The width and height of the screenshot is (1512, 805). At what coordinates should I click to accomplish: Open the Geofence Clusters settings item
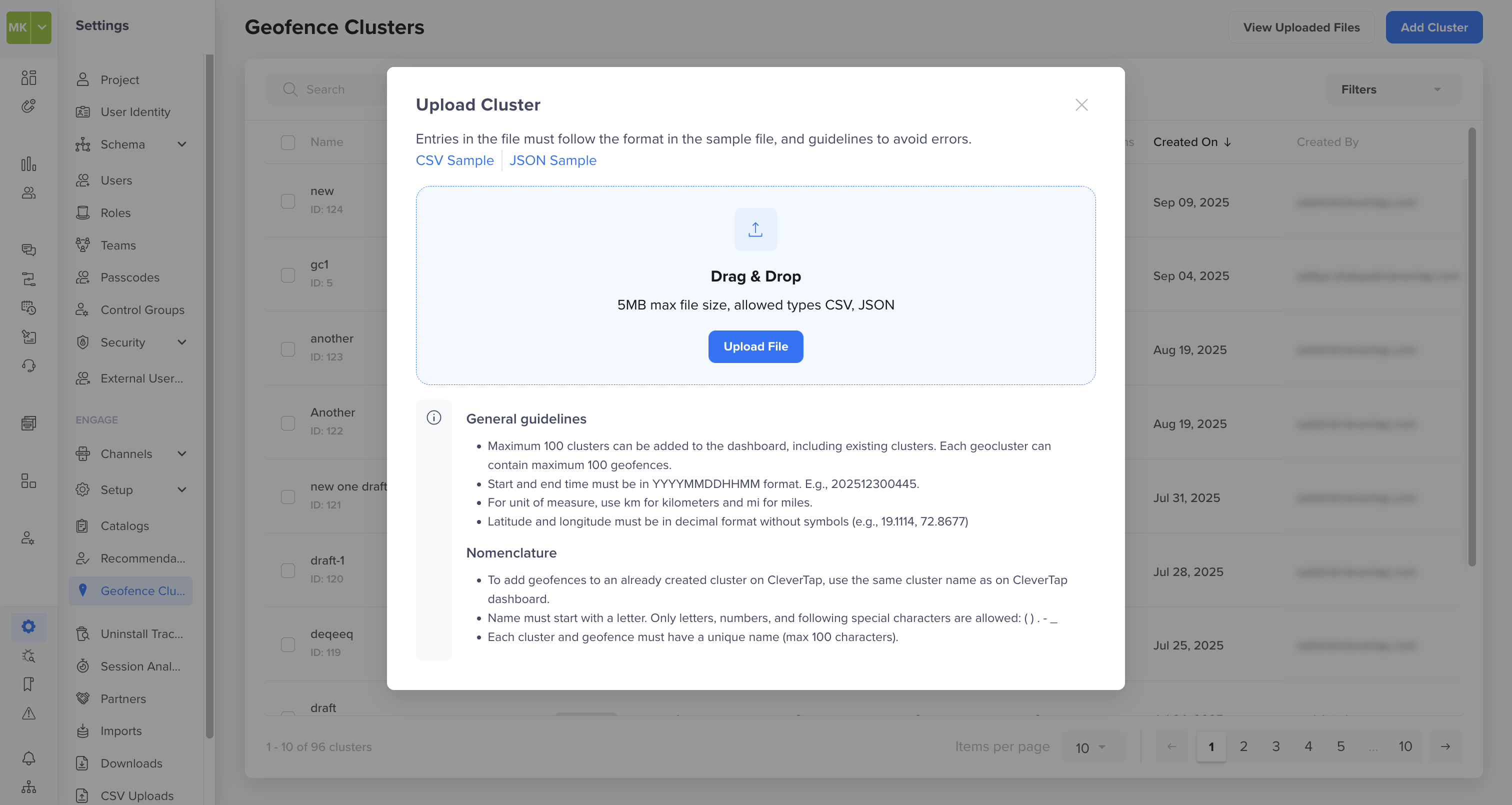pyautogui.click(x=142, y=590)
